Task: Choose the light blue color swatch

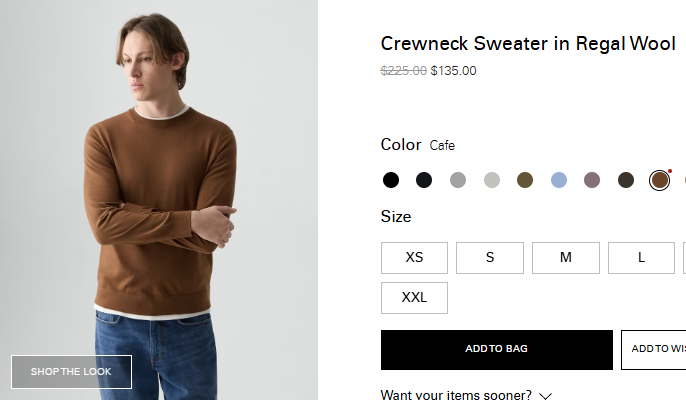Action: (559, 180)
